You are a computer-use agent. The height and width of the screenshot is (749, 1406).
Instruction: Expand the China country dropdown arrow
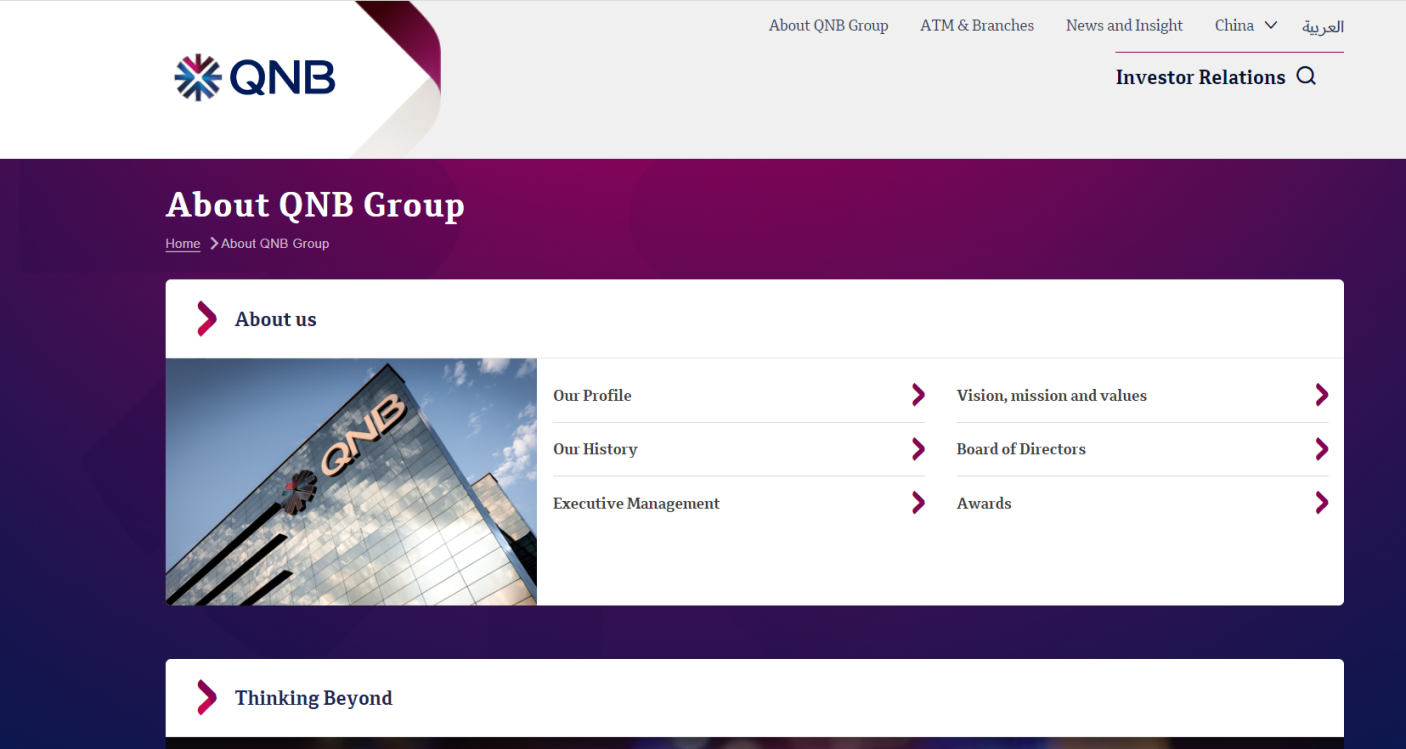[1271, 26]
